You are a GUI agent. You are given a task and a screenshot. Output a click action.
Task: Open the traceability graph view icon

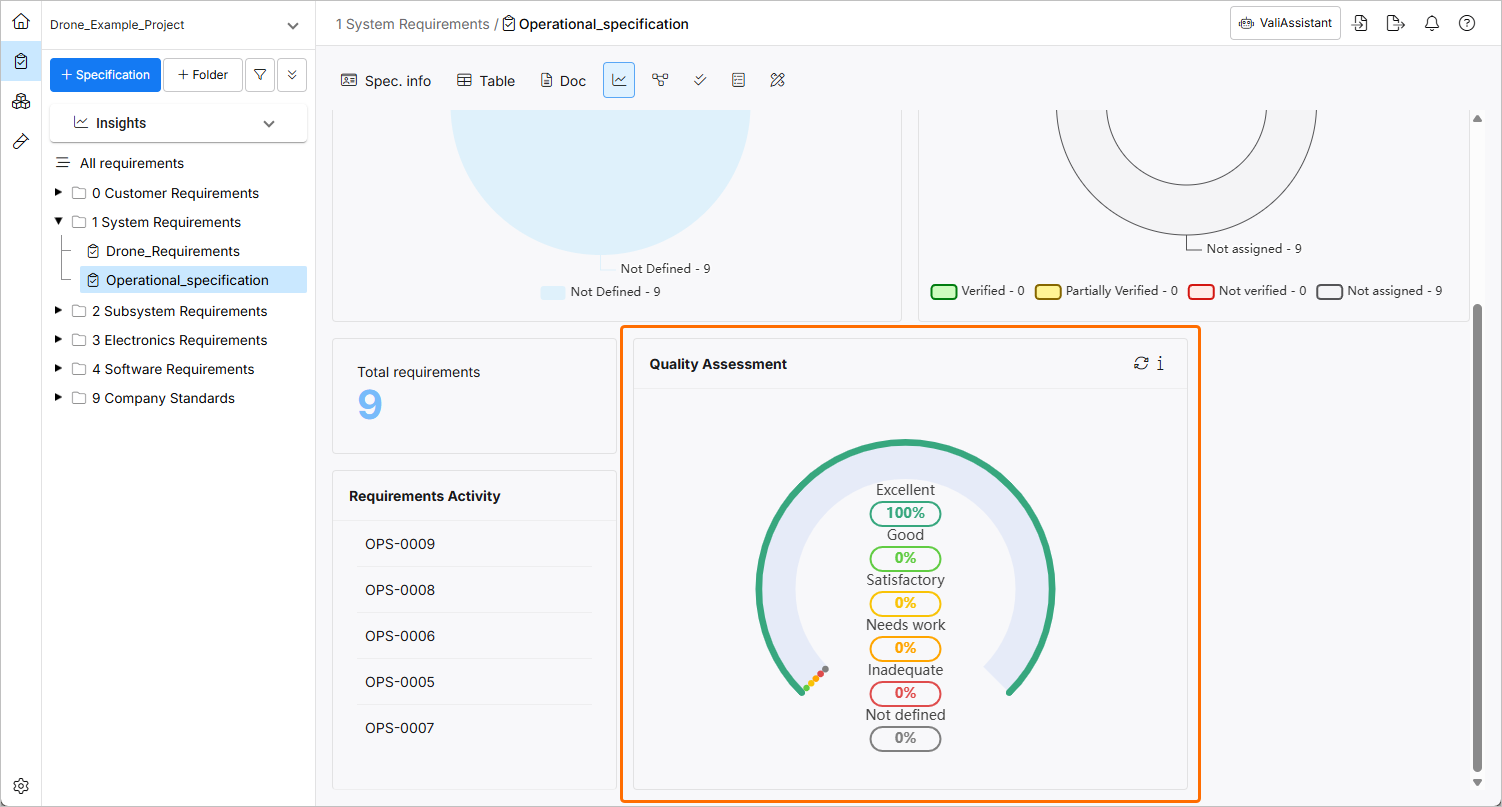tap(660, 80)
